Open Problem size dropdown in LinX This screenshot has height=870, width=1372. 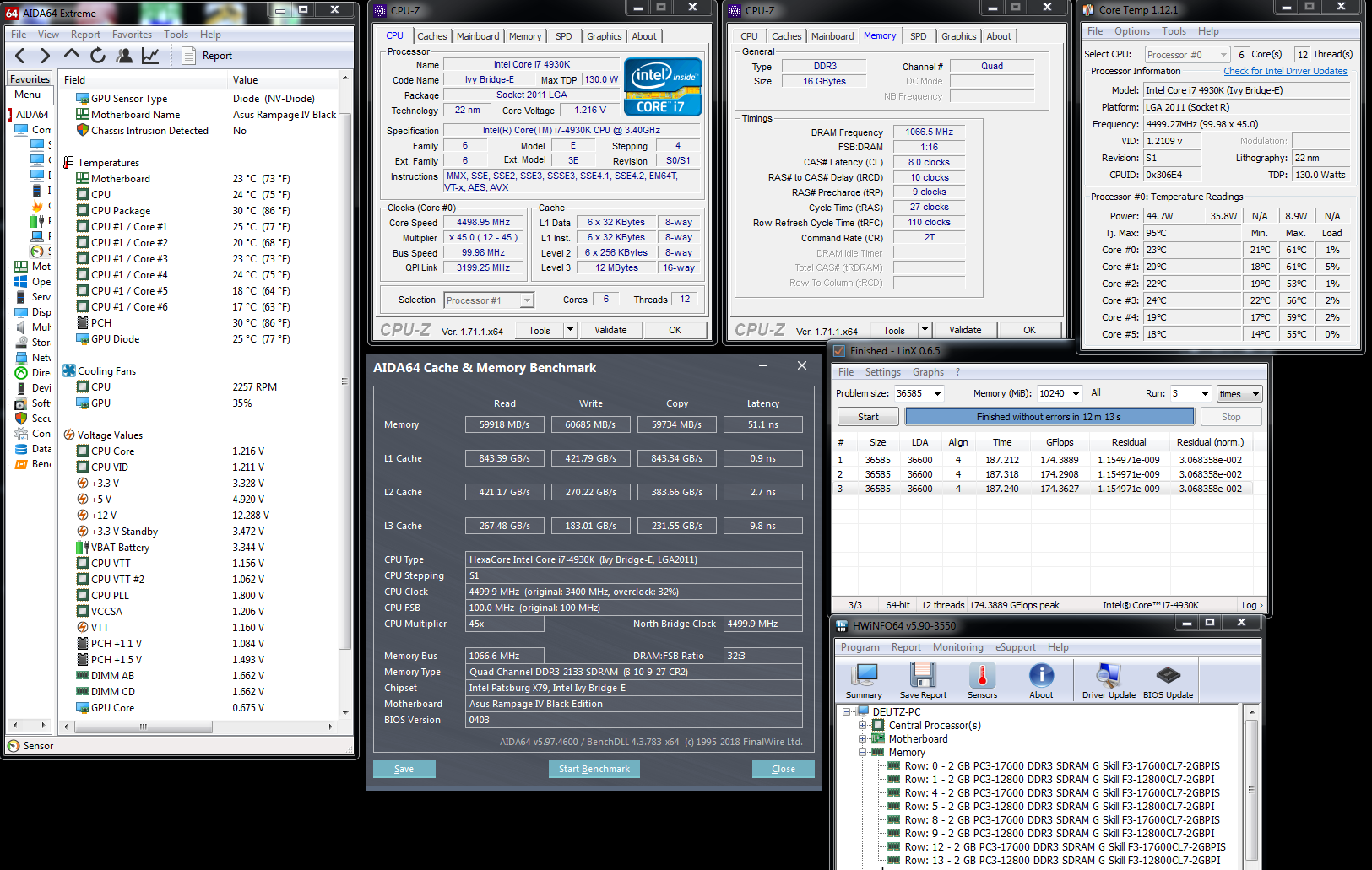(x=937, y=394)
